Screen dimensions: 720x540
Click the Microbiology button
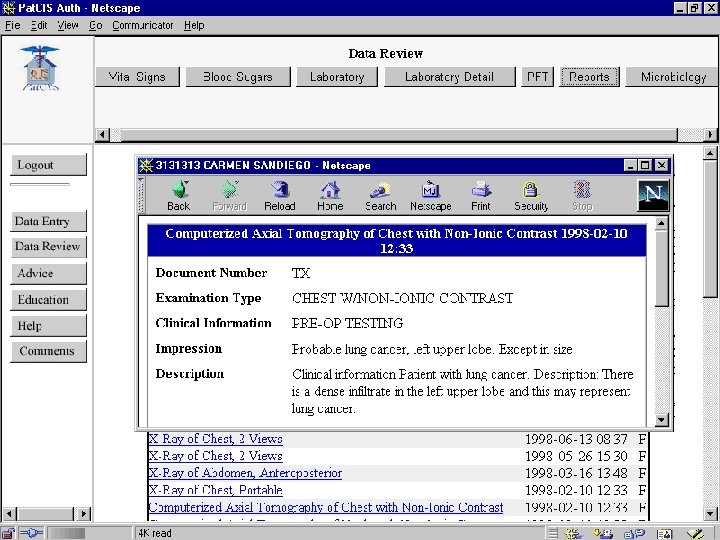point(673,77)
